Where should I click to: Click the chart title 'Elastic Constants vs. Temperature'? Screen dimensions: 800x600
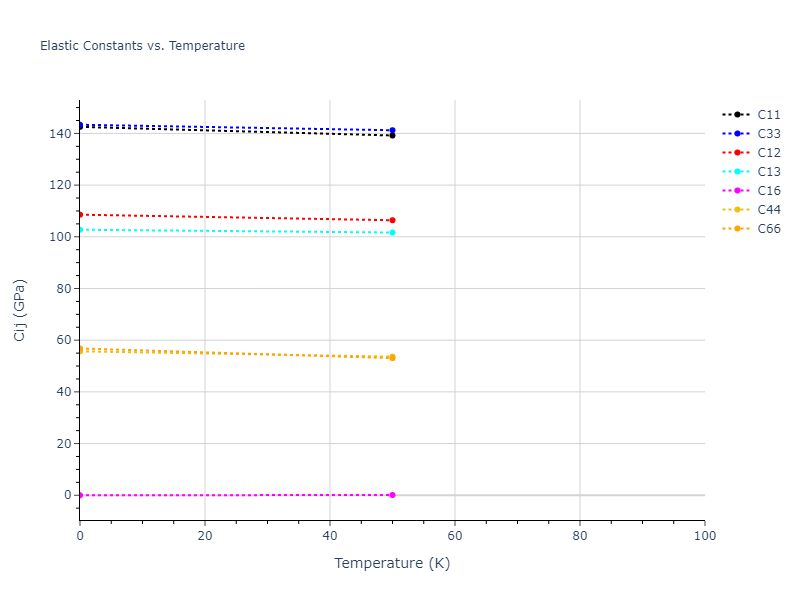[x=142, y=46]
